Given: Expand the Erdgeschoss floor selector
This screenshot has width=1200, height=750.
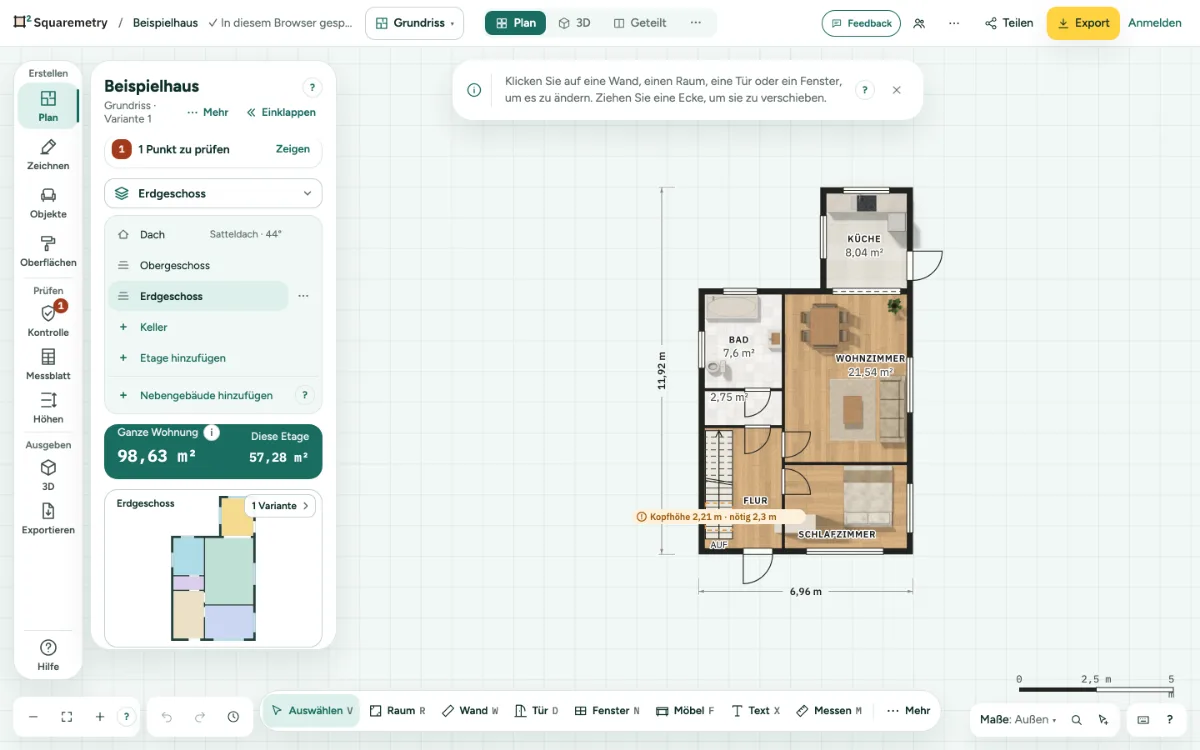Looking at the screenshot, I should coord(213,193).
